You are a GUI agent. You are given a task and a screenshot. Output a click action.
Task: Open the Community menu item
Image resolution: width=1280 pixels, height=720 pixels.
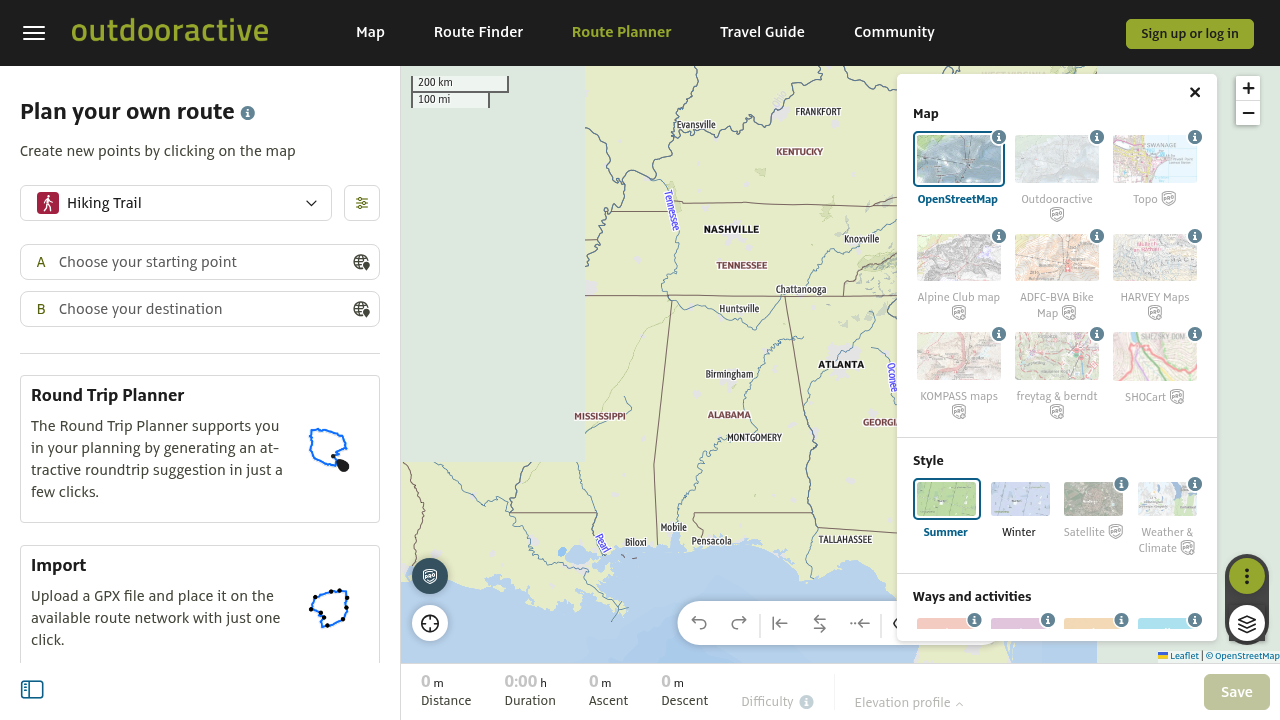point(894,32)
